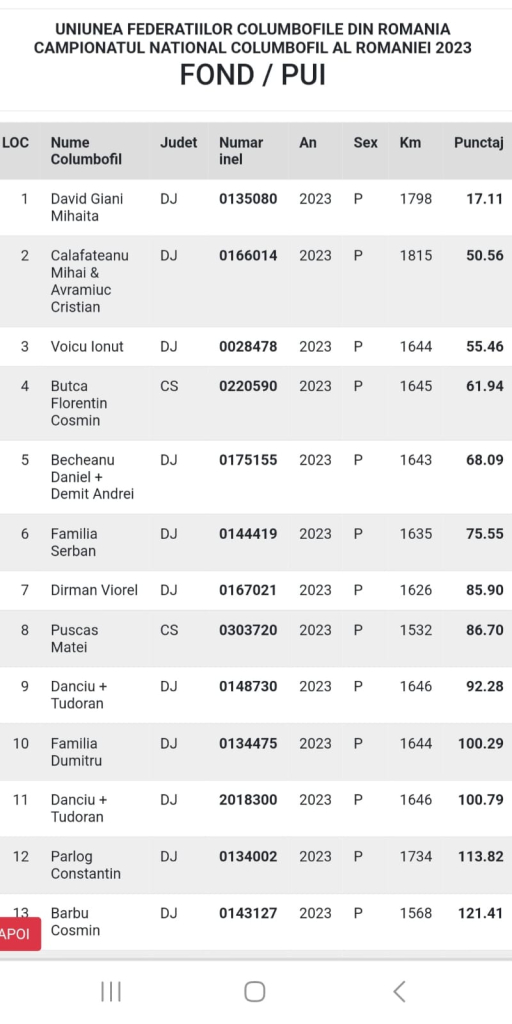512x1024 pixels.
Task: Tap the Android back arrow icon
Action: 399,991
